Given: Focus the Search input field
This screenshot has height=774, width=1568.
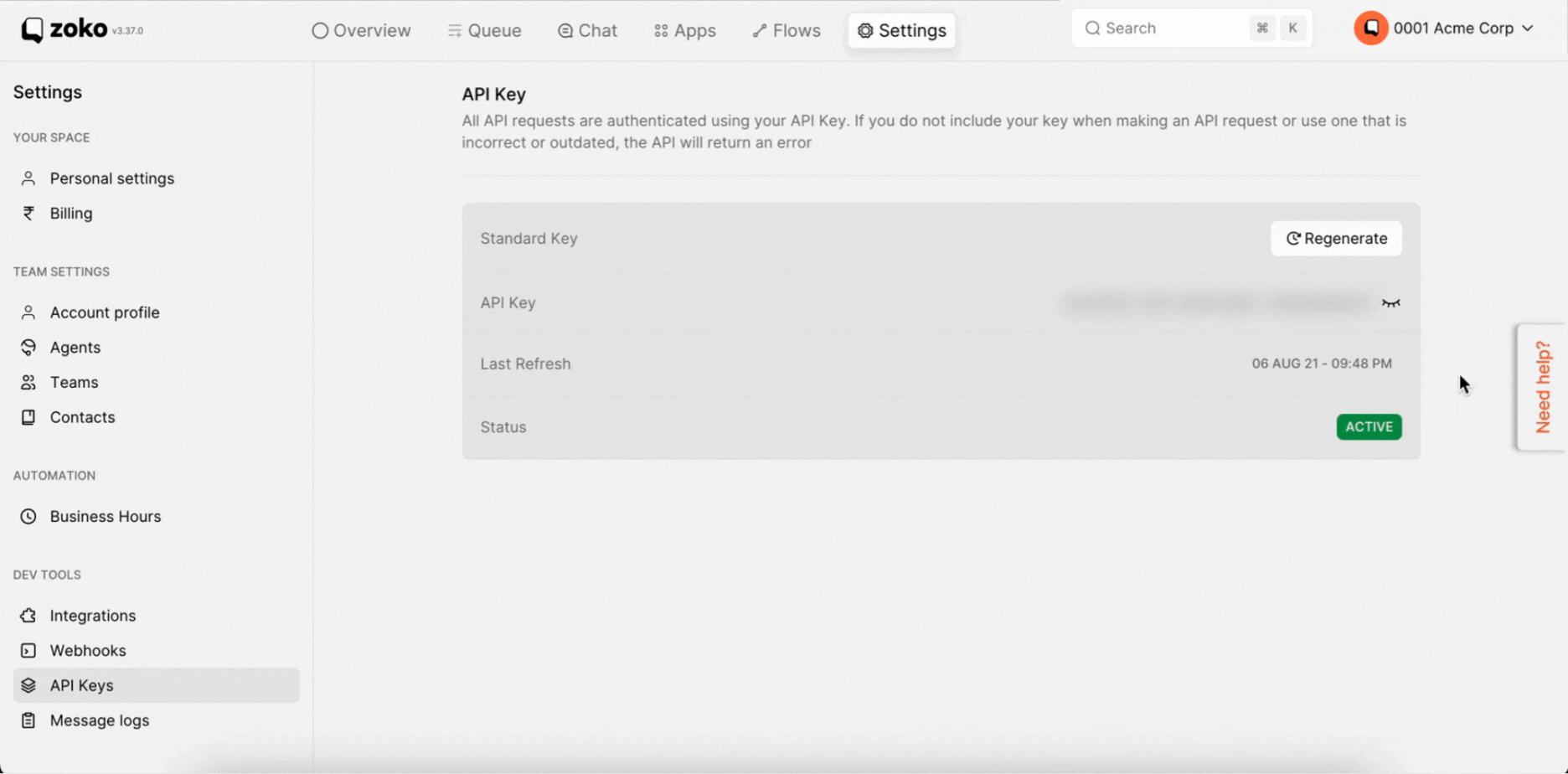Looking at the screenshot, I should pos(1191,28).
